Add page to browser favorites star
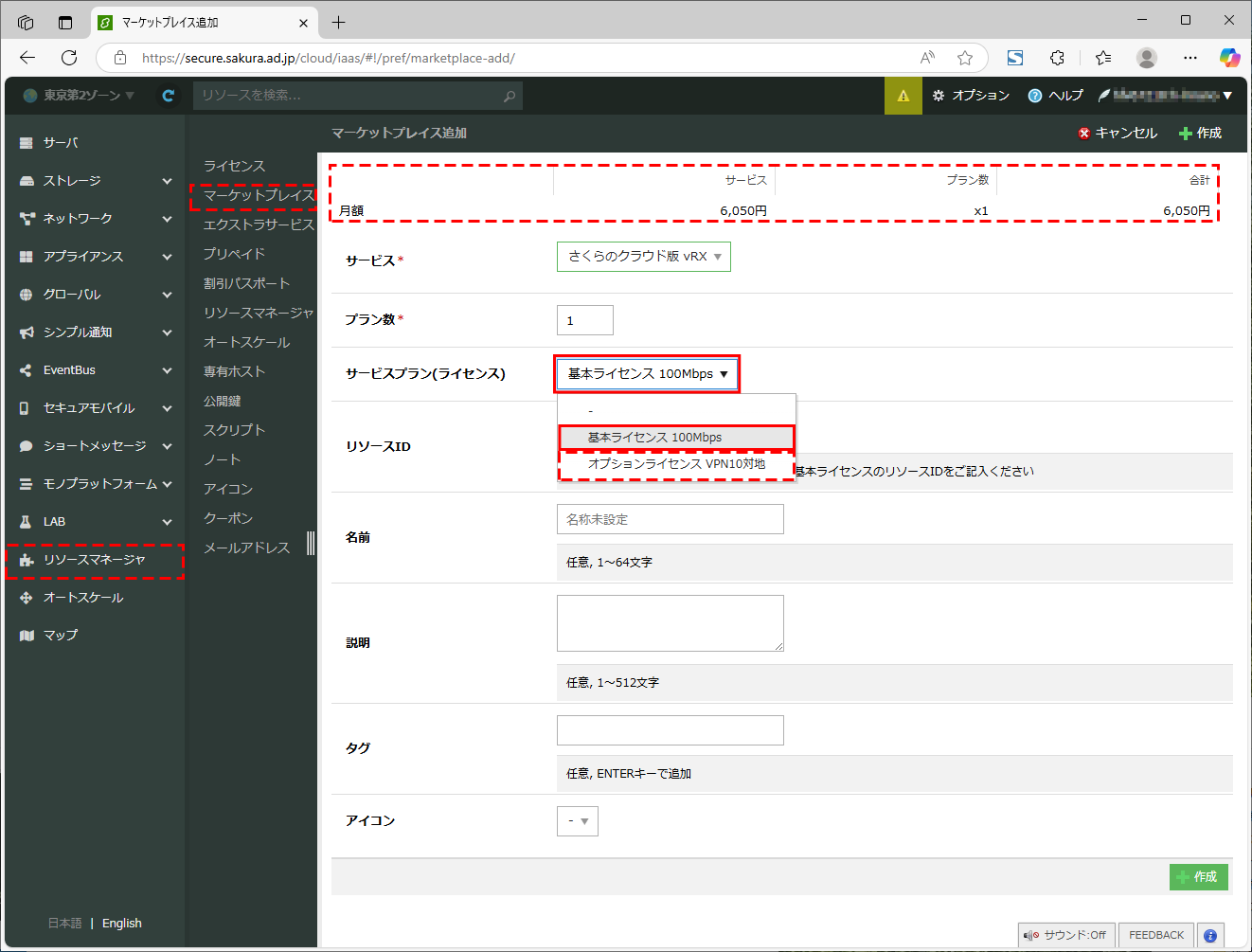This screenshot has width=1252, height=952. coord(965,58)
